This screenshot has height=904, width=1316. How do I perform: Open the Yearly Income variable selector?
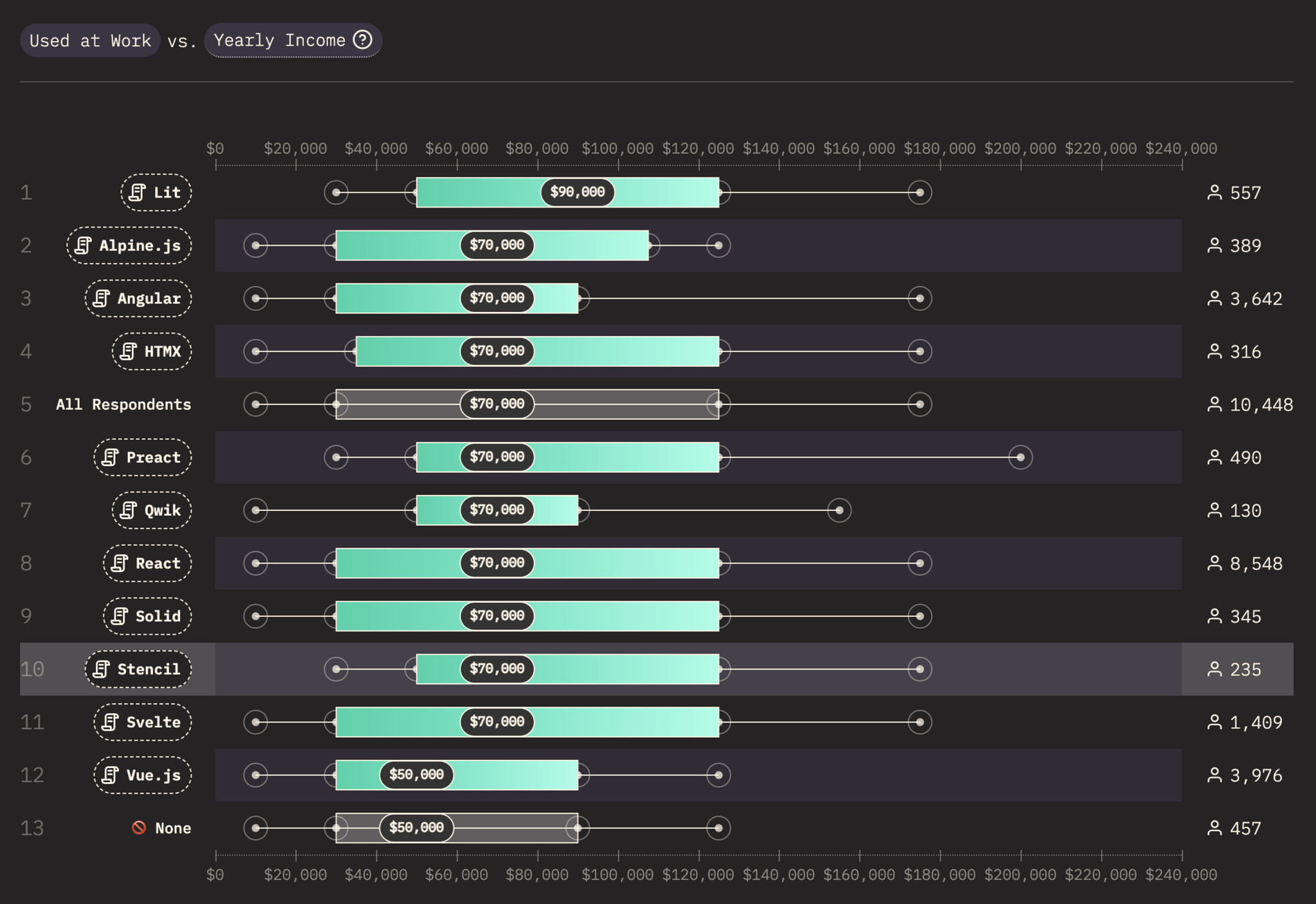281,41
